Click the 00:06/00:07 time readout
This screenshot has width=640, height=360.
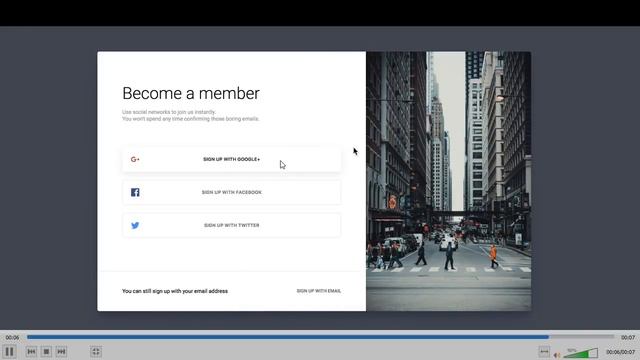[x=620, y=352]
